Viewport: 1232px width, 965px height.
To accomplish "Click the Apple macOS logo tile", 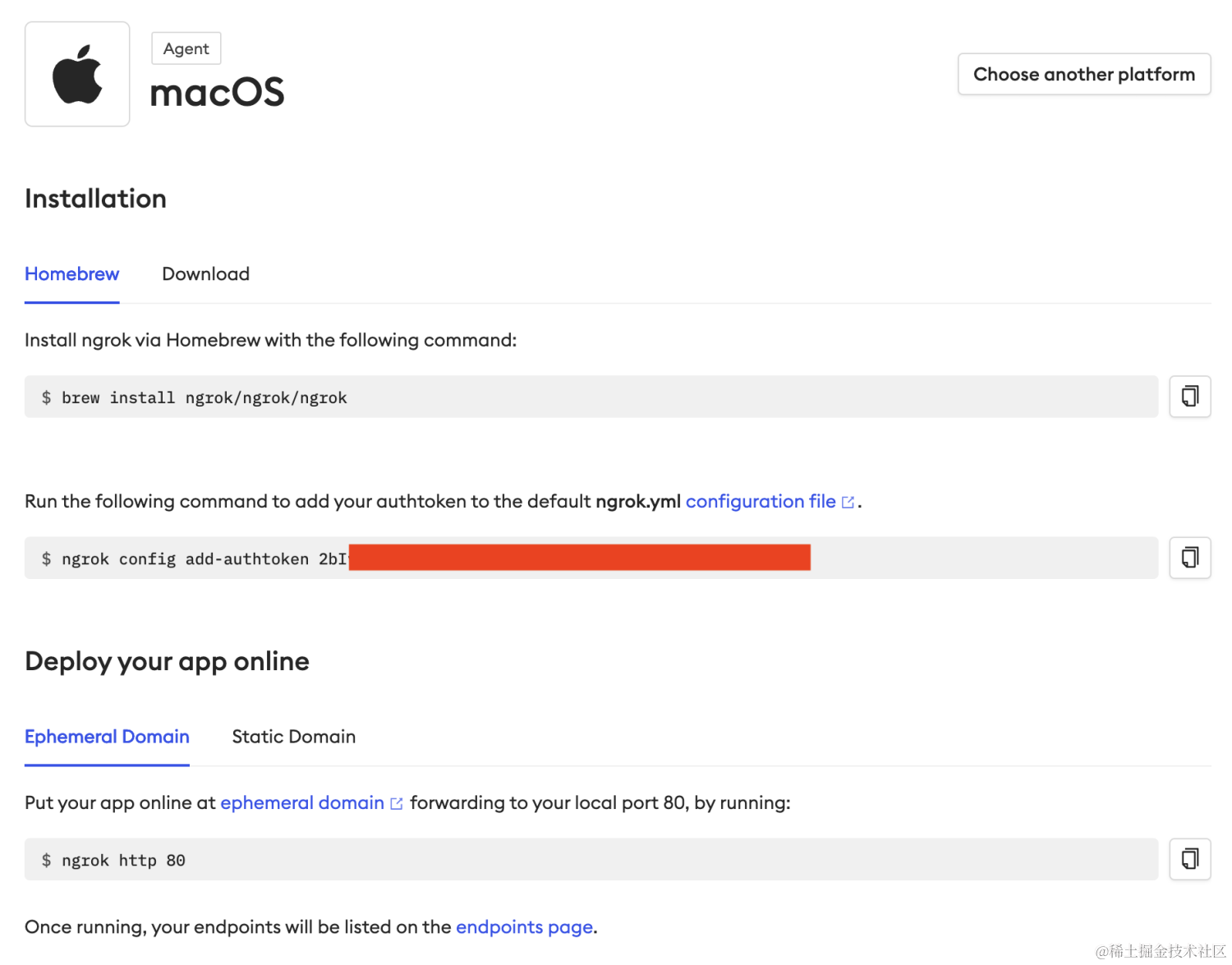I will coord(77,74).
